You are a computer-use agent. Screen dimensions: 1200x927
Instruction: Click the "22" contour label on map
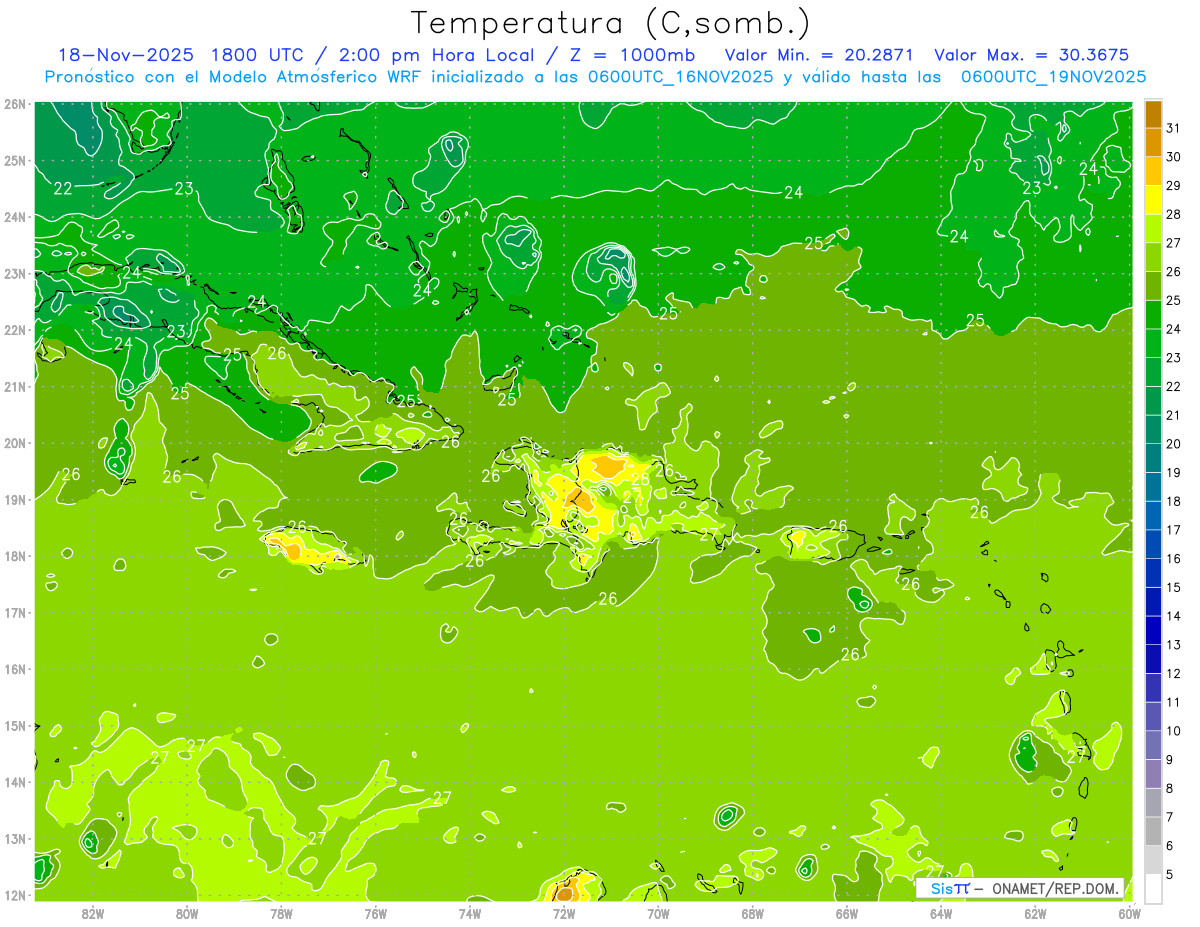[x=63, y=188]
